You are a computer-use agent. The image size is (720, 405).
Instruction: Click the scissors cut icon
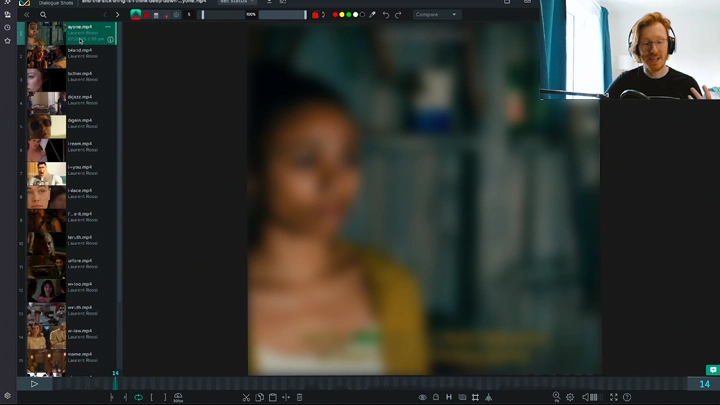(246, 397)
